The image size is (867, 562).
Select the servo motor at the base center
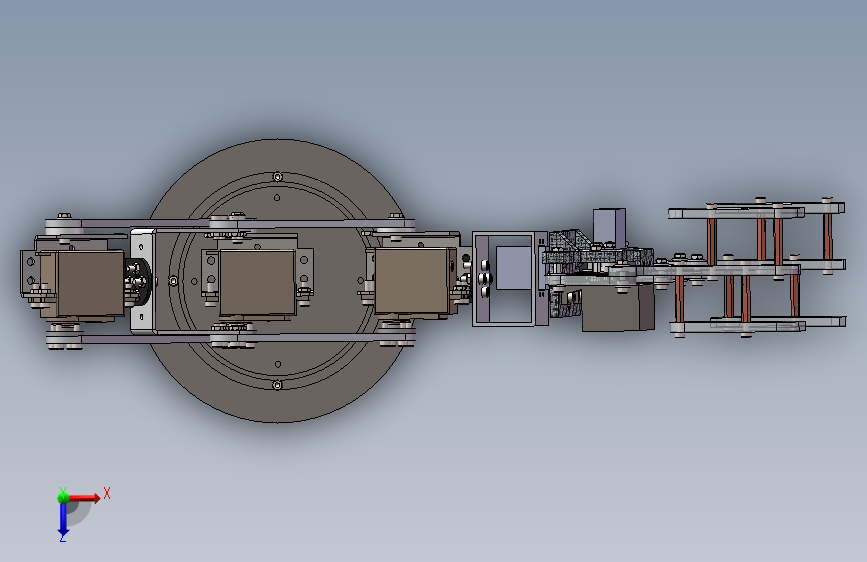click(257, 282)
